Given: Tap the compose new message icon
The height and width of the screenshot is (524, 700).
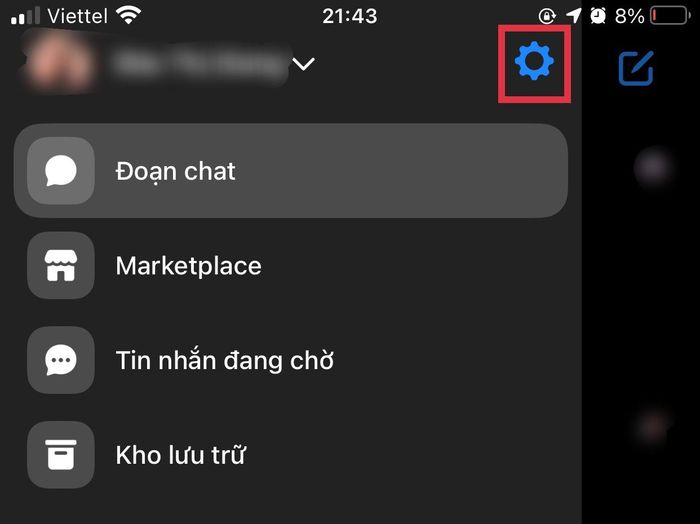Looking at the screenshot, I should tap(636, 68).
